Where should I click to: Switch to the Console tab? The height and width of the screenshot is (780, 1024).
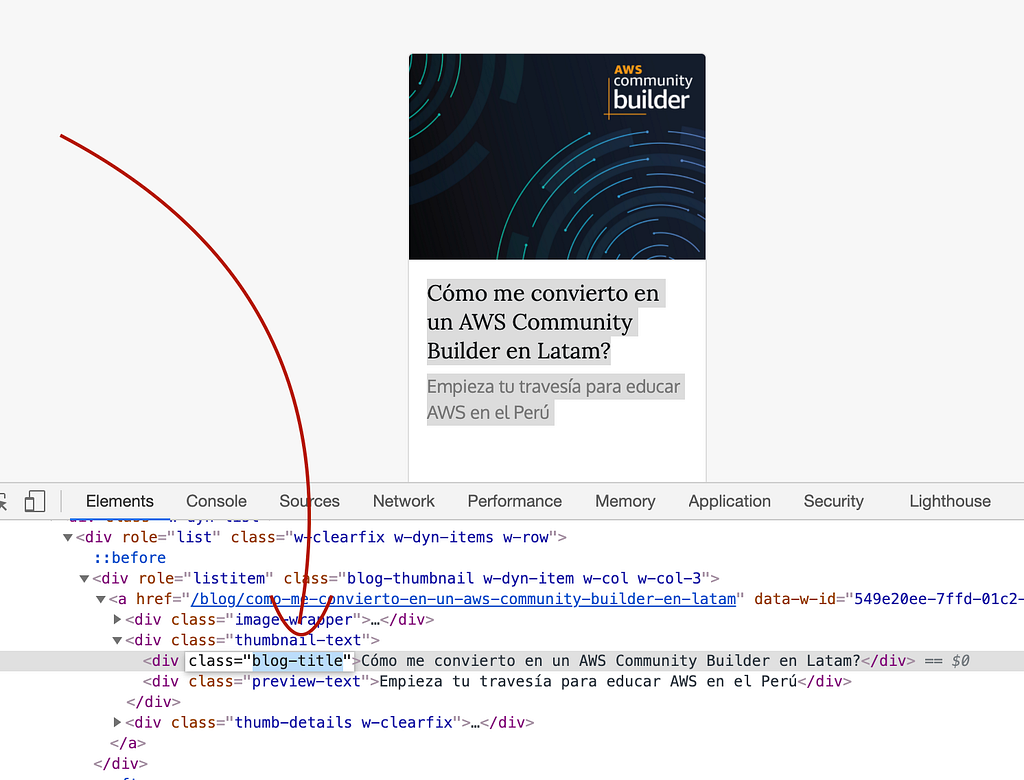coord(216,501)
